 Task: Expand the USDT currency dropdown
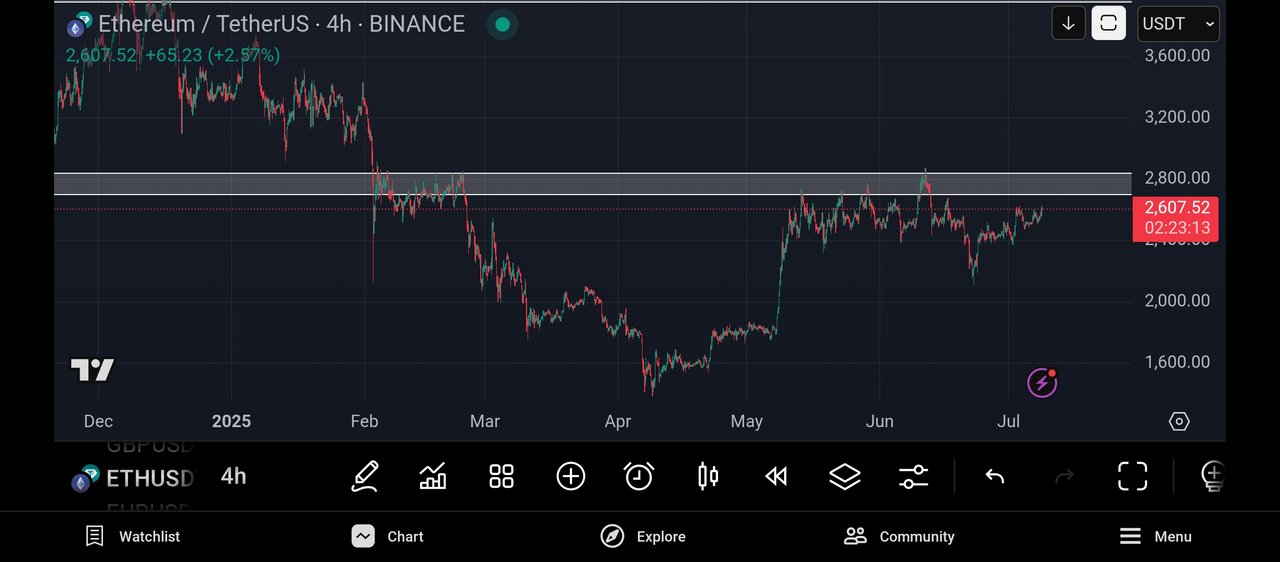[x=1178, y=24]
